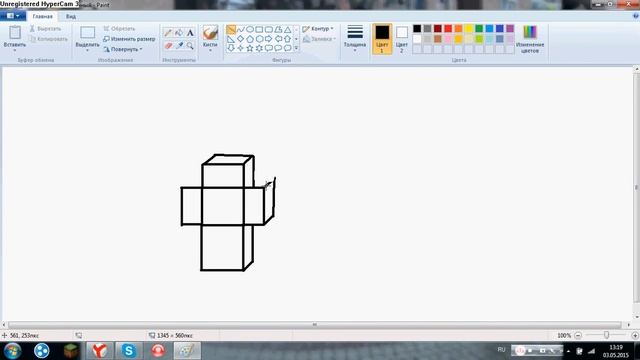Select the Oval shape

point(250,29)
